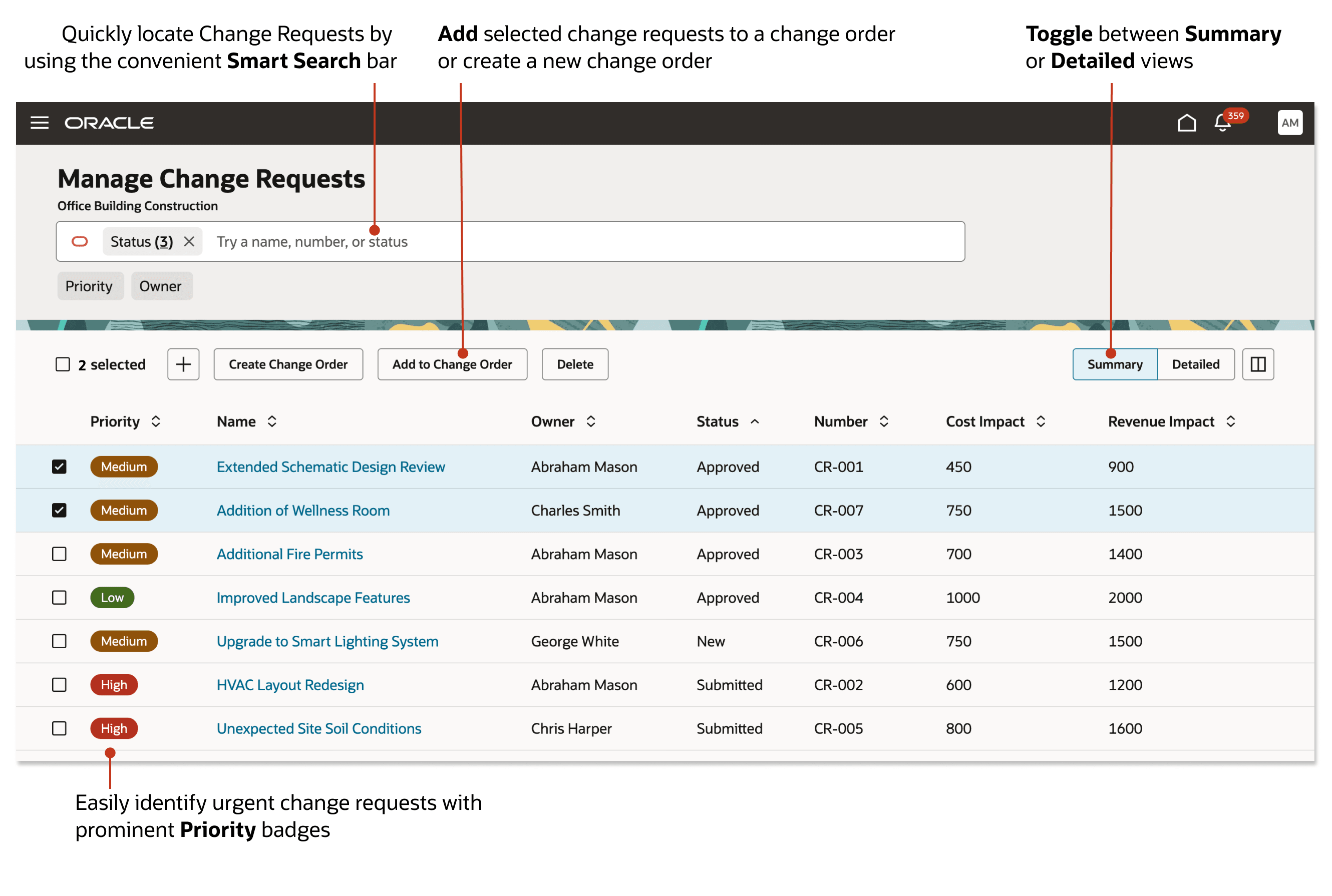This screenshot has height=896, width=1332.
Task: Open the Addition of Wellness Room link
Action: coord(303,510)
